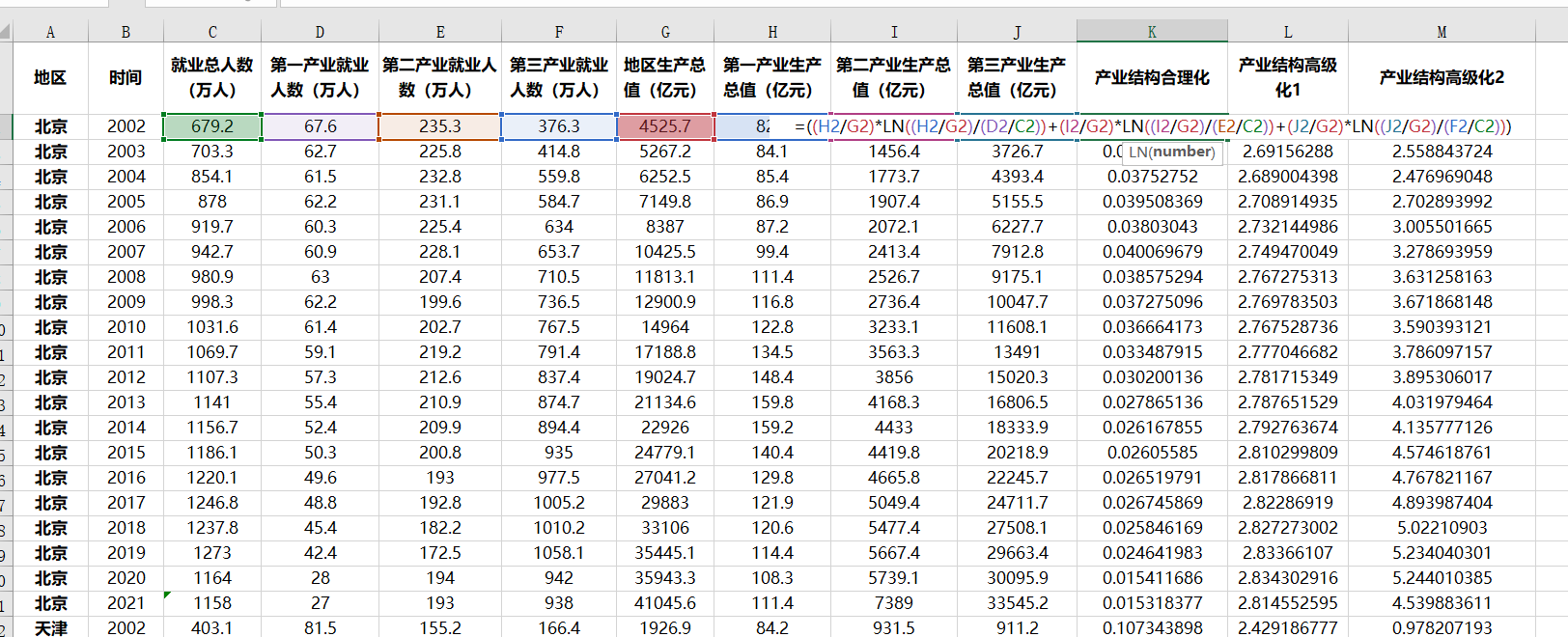Click cell with value 13491
Image resolution: width=1568 pixels, height=637 pixels.
[x=1017, y=352]
